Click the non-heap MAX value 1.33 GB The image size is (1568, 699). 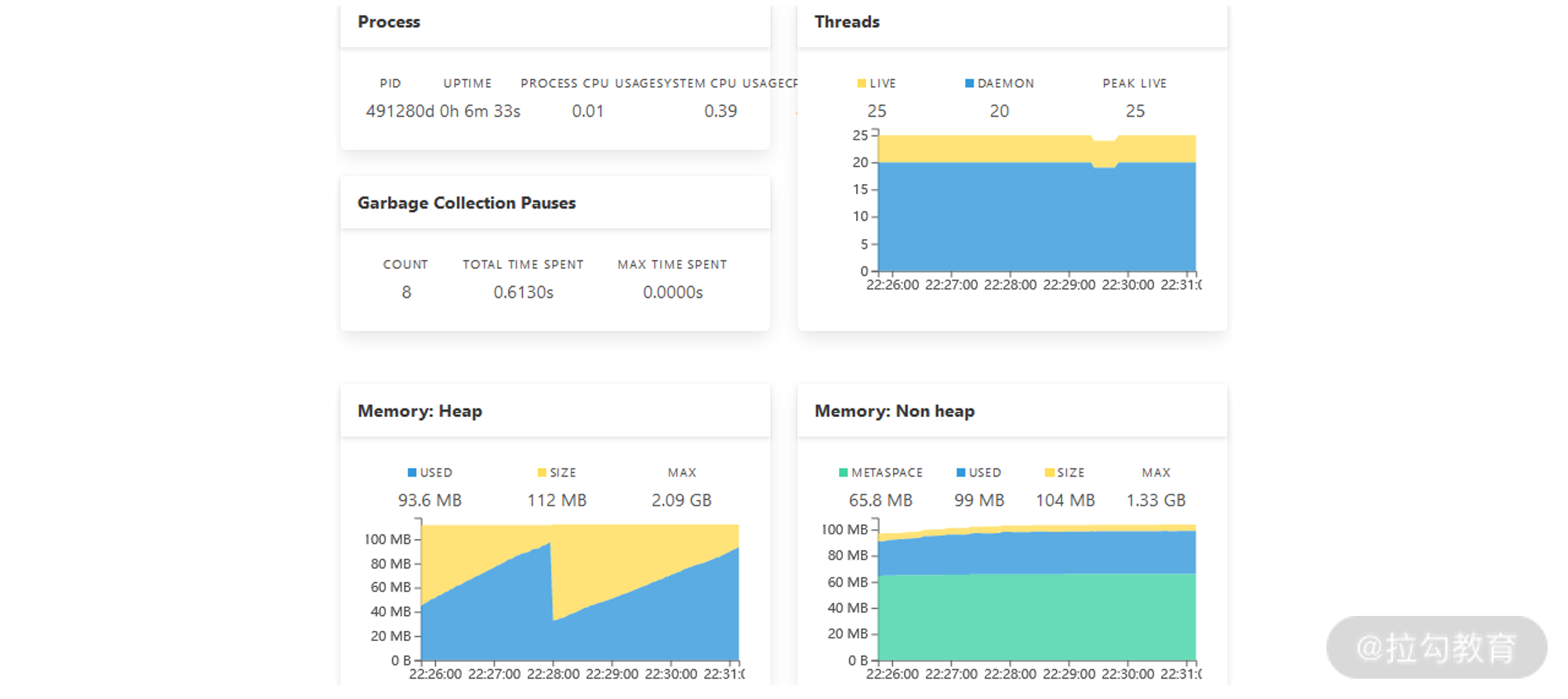[1156, 500]
